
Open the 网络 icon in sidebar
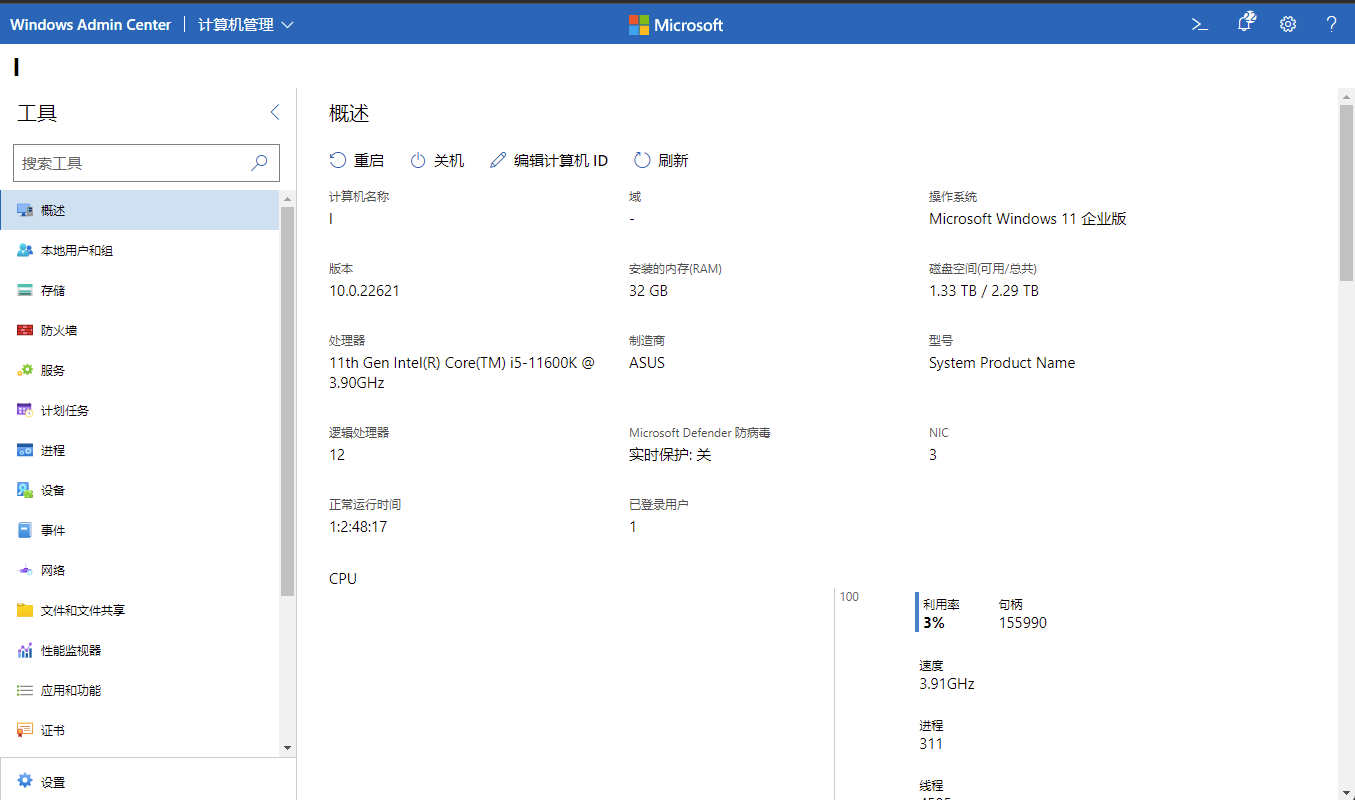point(25,570)
